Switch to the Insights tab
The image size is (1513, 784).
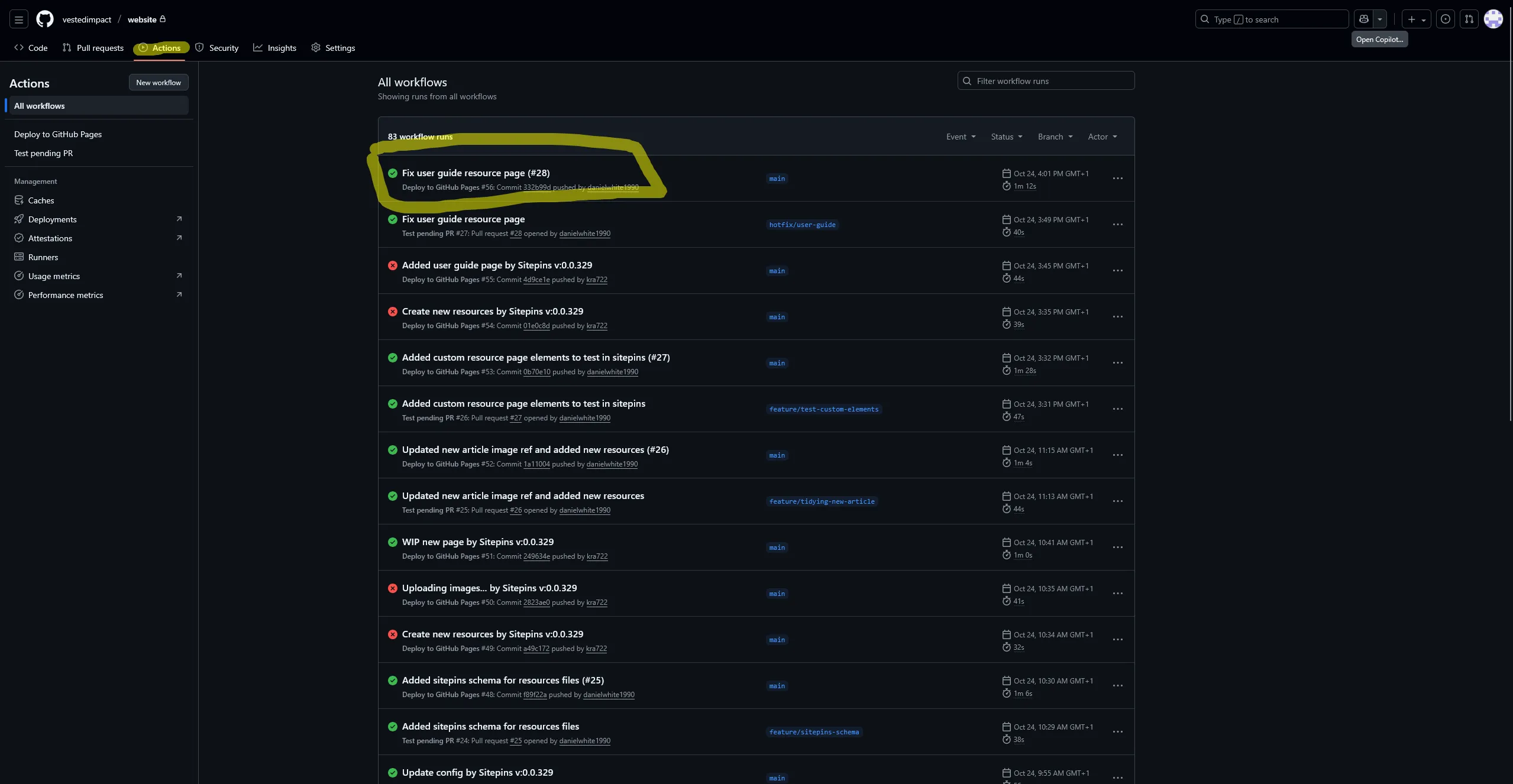tap(274, 48)
